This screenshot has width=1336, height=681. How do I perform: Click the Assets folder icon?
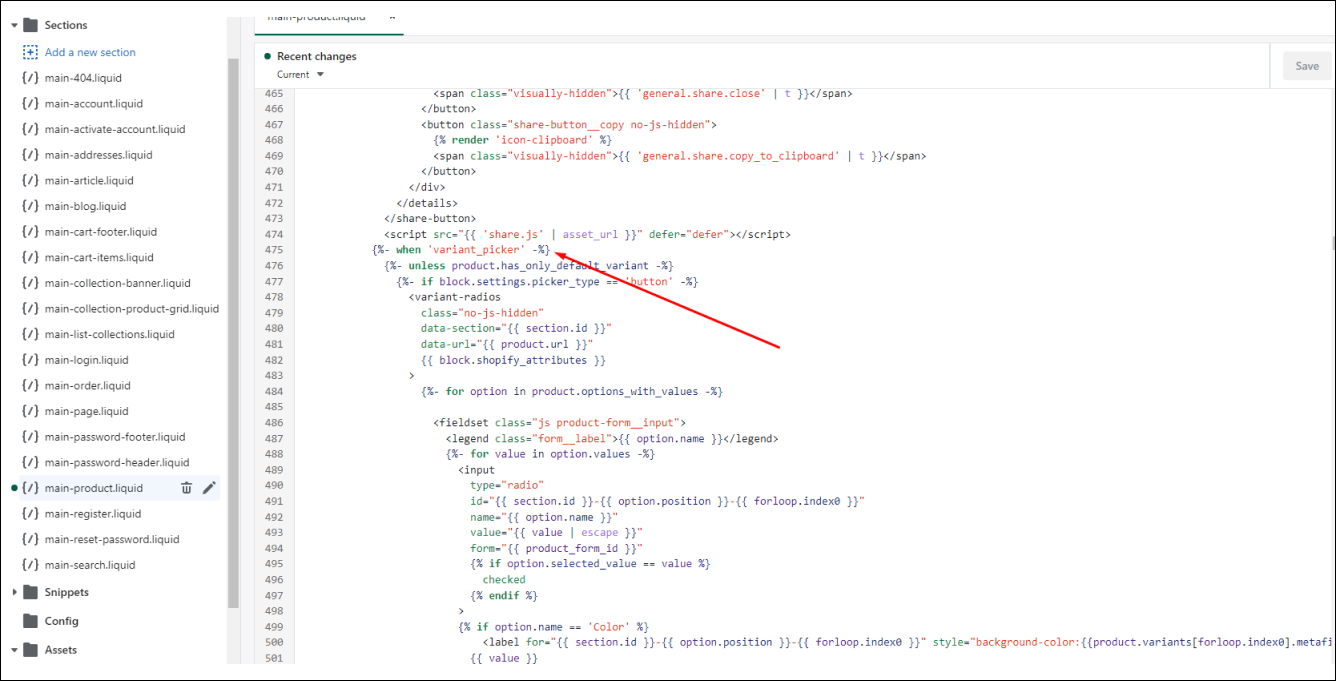30,650
